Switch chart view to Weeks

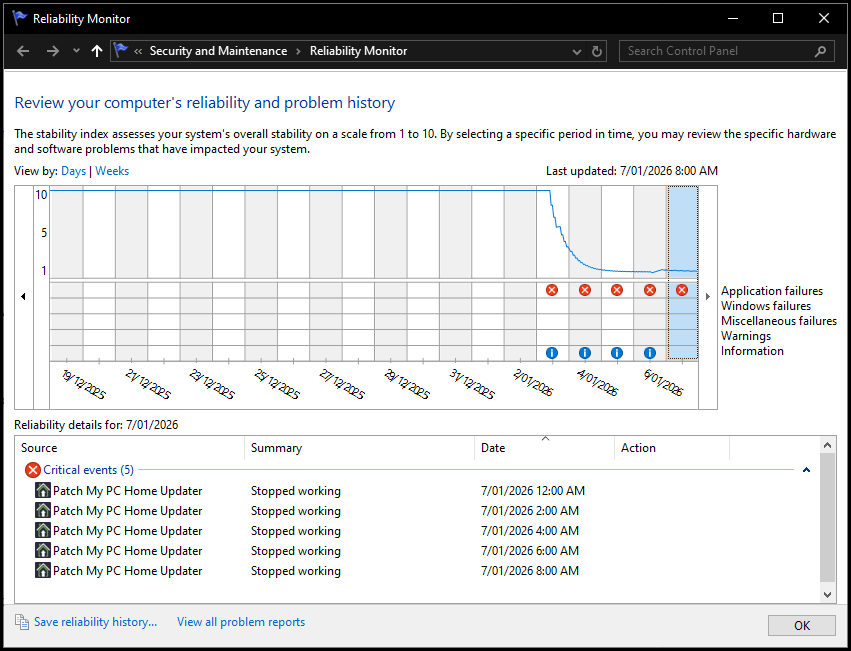(x=112, y=171)
